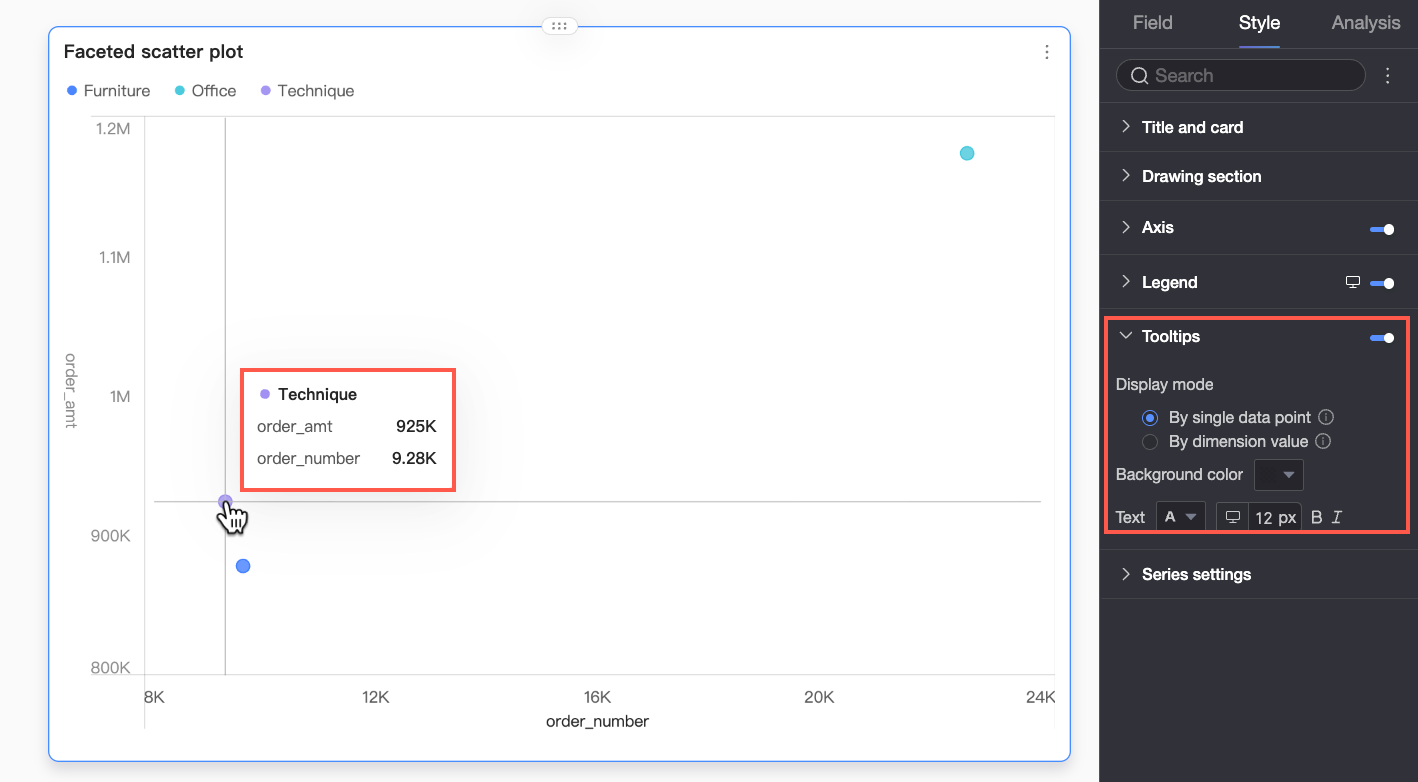Click the Display mode label
1418x782 pixels.
pyautogui.click(x=1164, y=384)
